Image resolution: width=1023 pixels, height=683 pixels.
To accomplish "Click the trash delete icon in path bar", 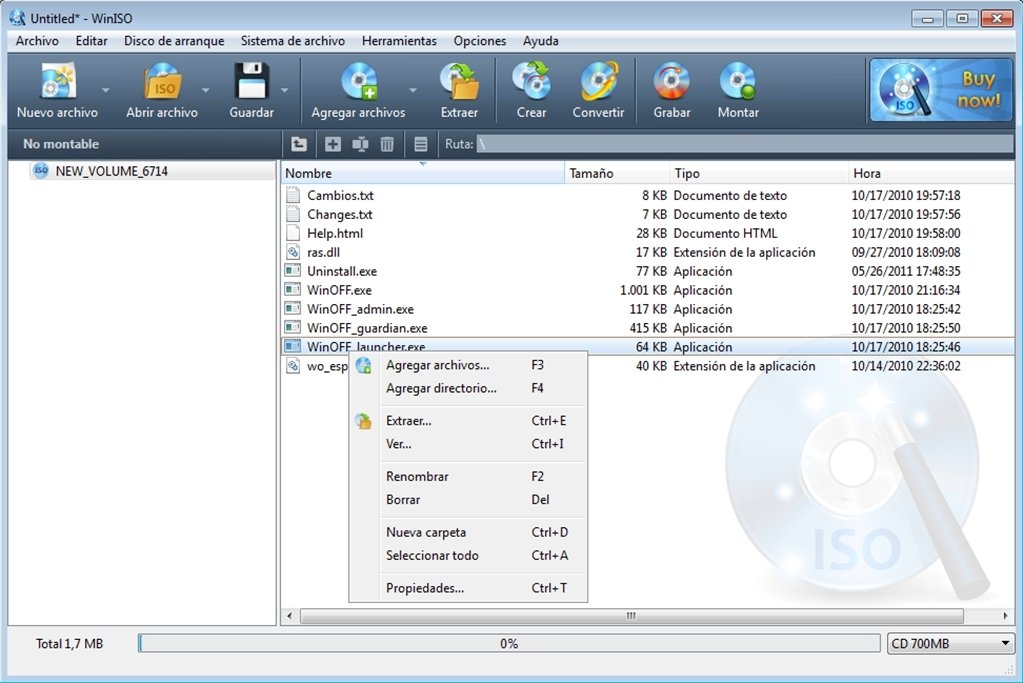I will pos(387,144).
